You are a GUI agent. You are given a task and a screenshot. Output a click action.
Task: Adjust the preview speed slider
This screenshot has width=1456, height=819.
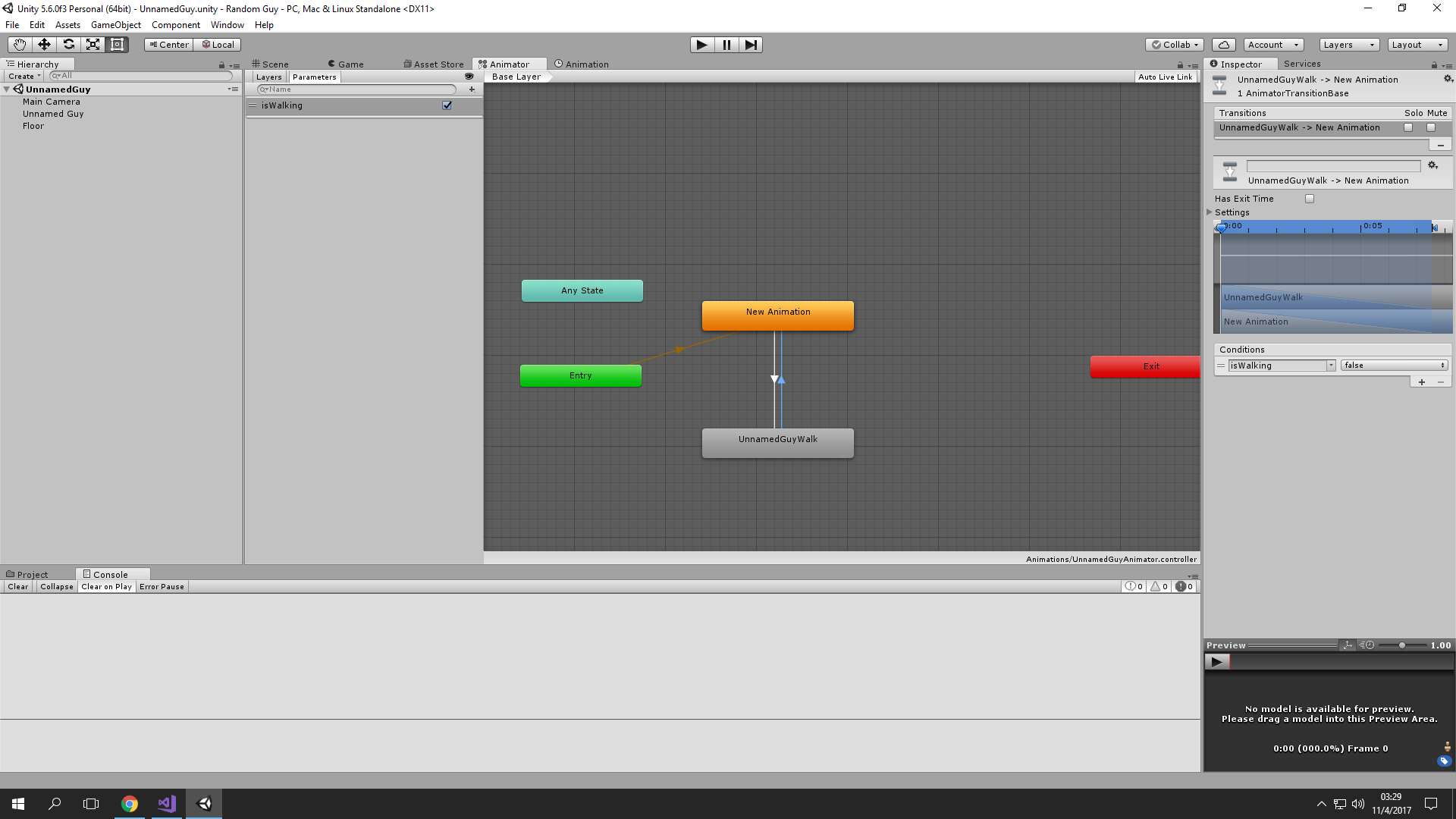[1401, 645]
